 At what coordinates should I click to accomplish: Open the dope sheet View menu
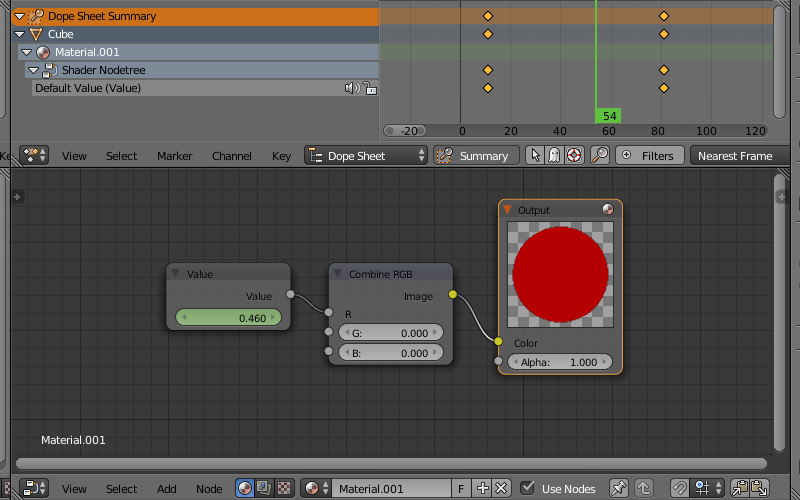pyautogui.click(x=74, y=156)
